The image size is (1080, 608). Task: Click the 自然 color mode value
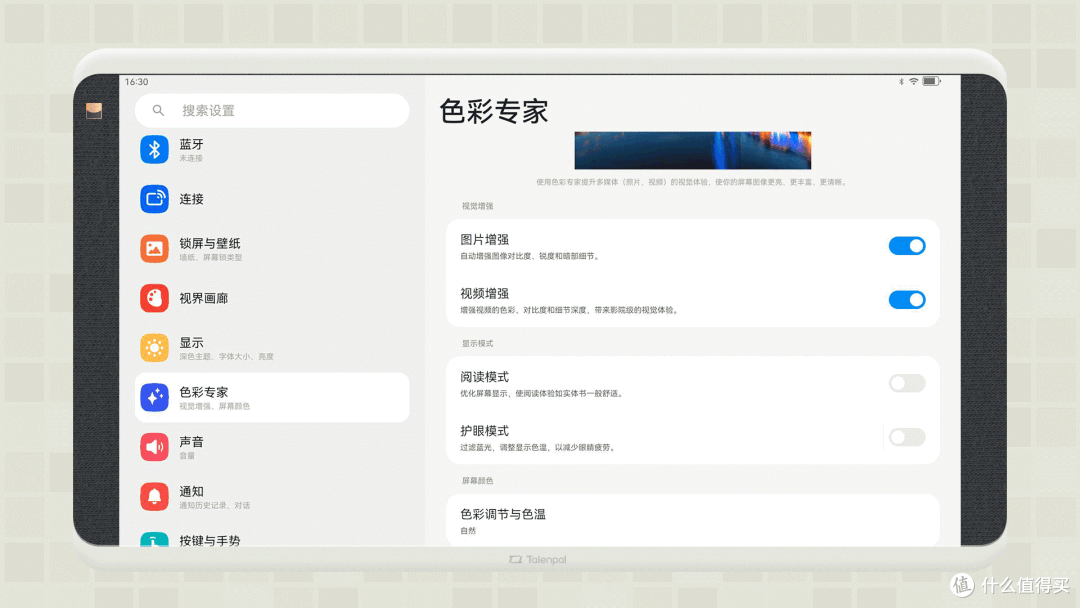click(x=468, y=531)
